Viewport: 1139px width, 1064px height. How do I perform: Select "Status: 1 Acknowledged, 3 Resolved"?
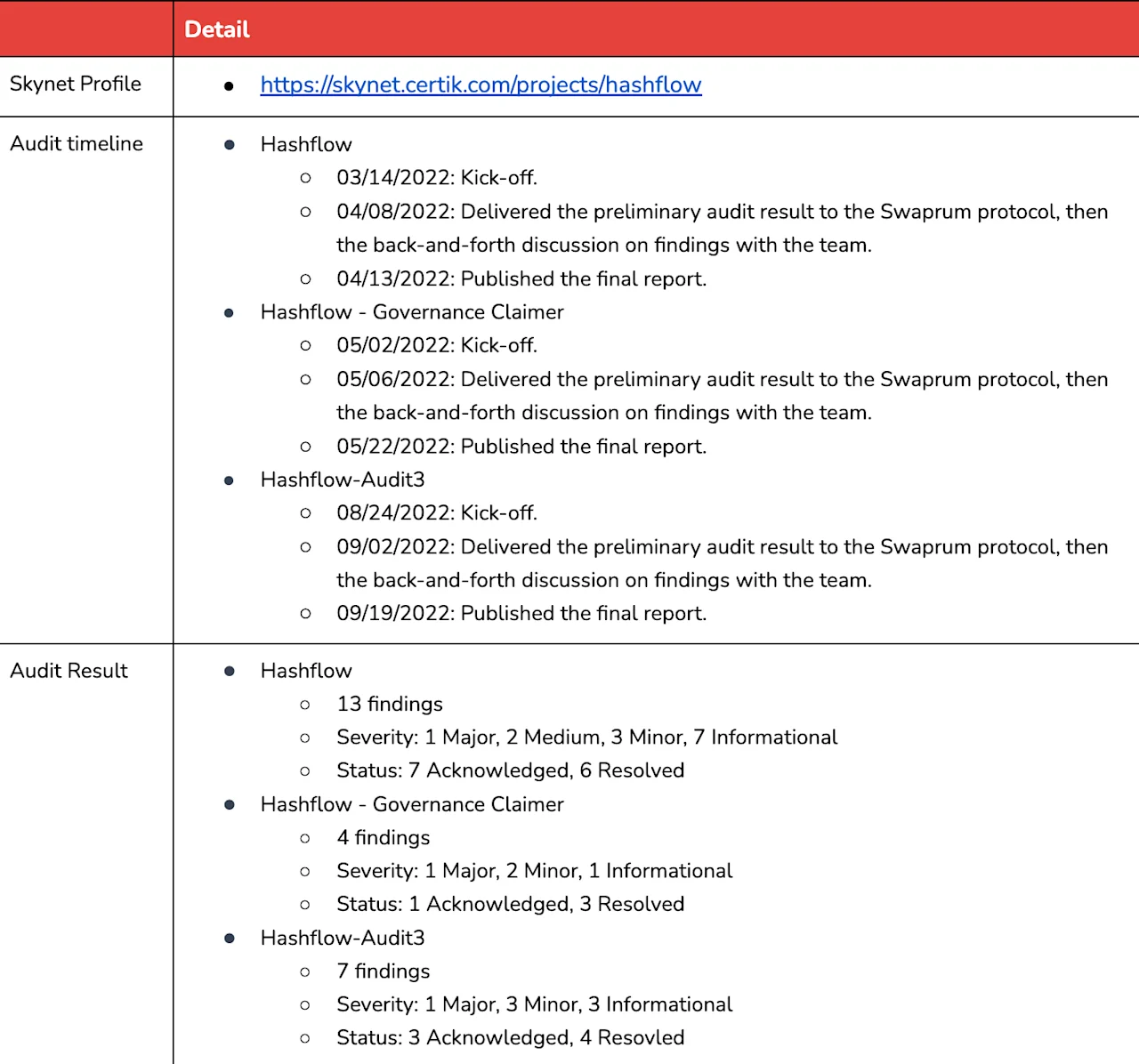[x=511, y=904]
